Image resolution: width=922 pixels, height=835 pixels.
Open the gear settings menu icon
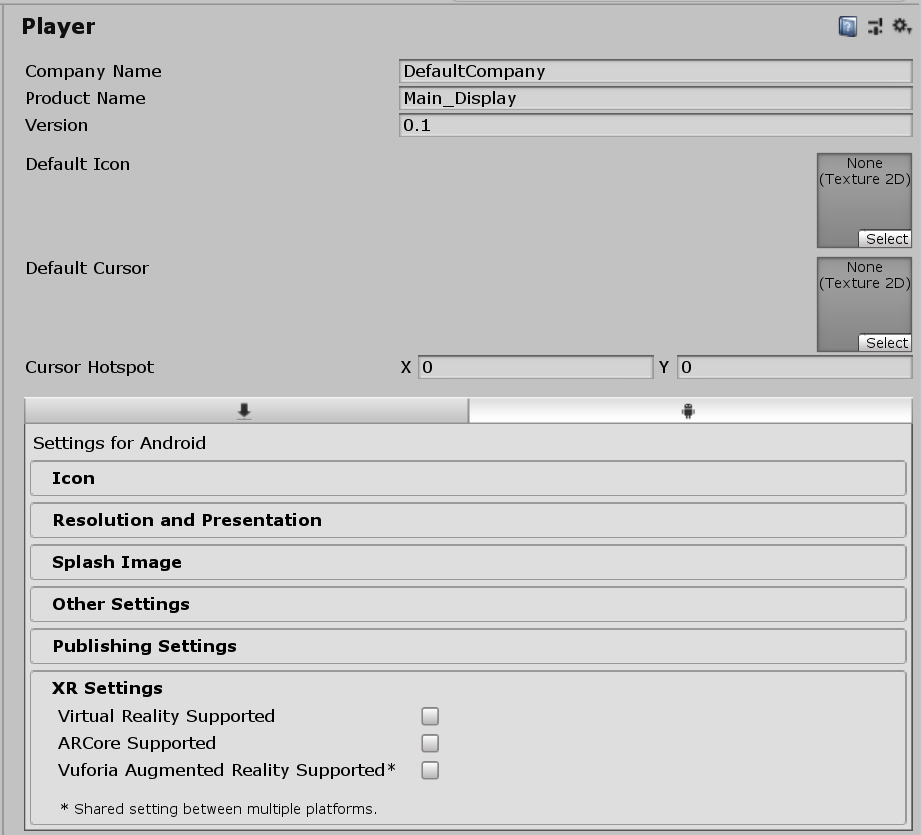(x=901, y=26)
